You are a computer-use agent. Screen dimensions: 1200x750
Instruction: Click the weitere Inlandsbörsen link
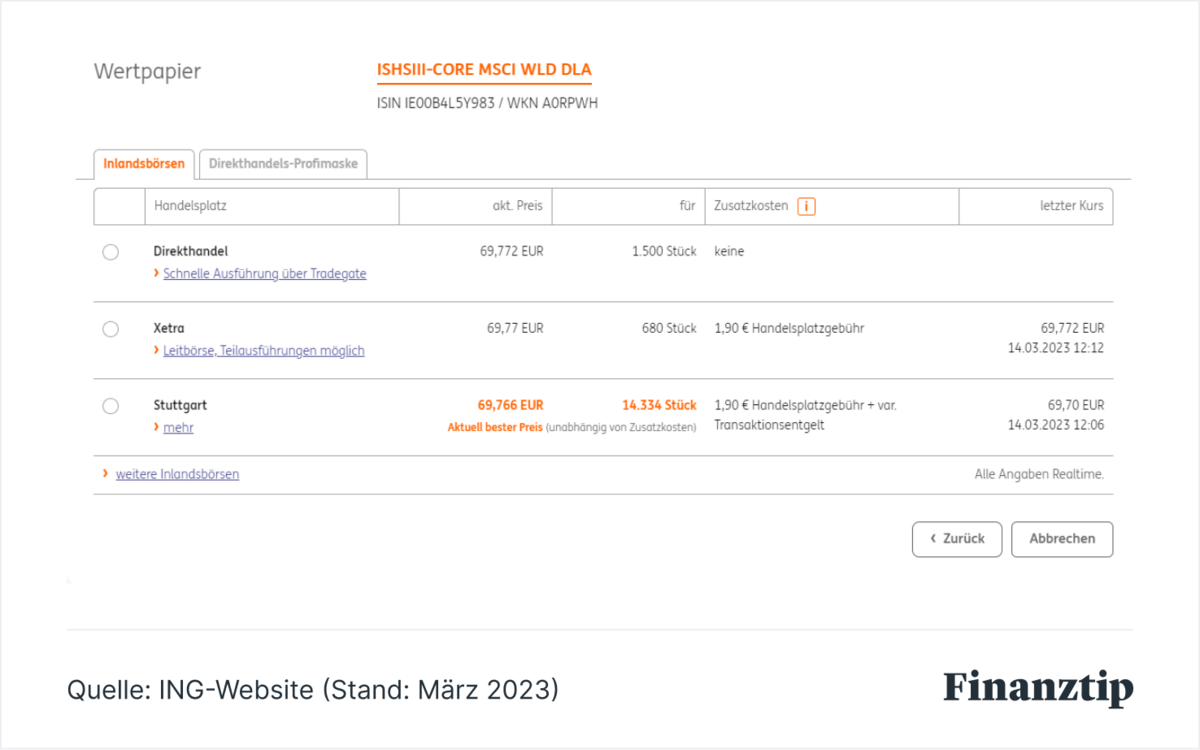click(x=177, y=474)
